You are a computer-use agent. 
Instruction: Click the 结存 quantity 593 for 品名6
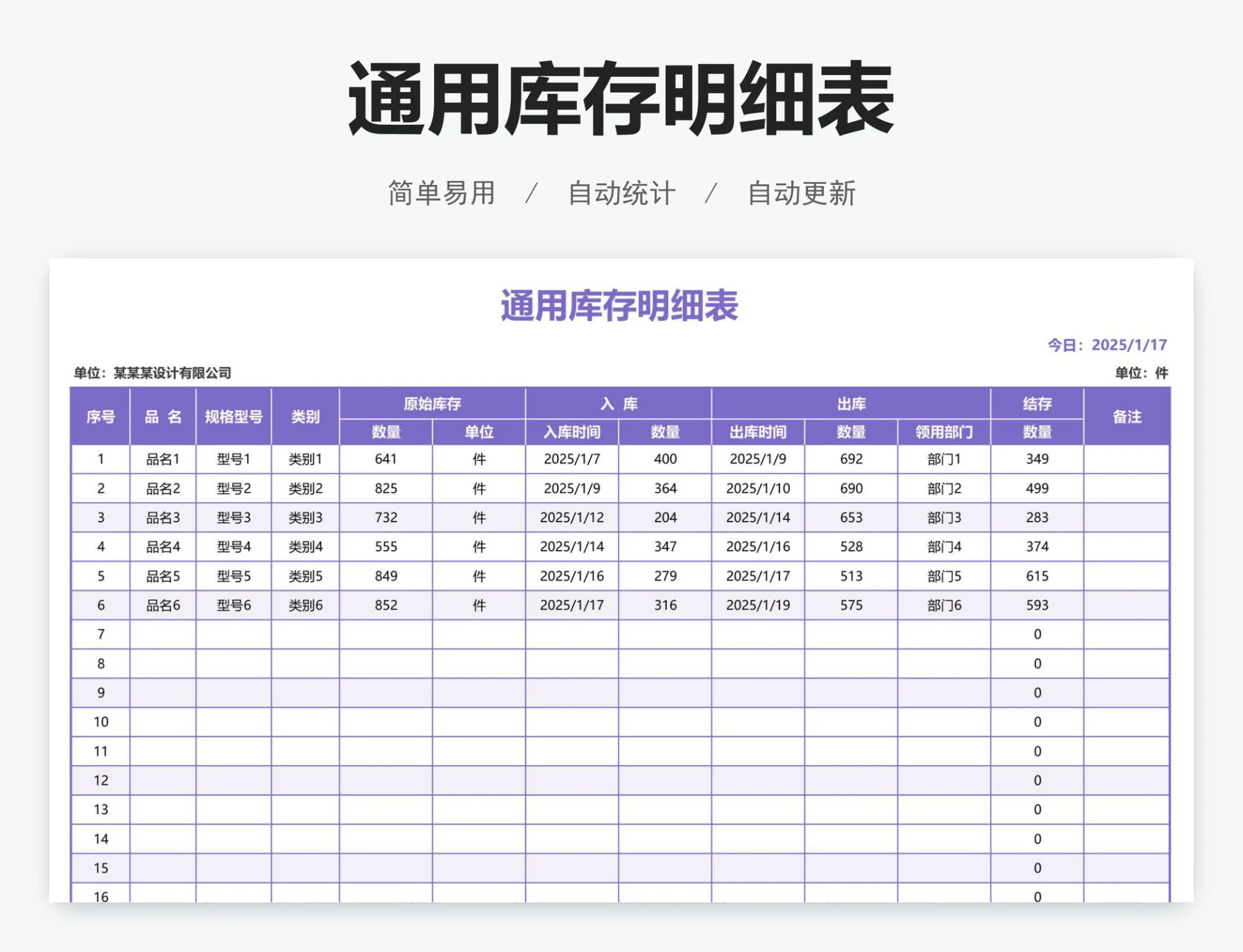pos(1037,604)
